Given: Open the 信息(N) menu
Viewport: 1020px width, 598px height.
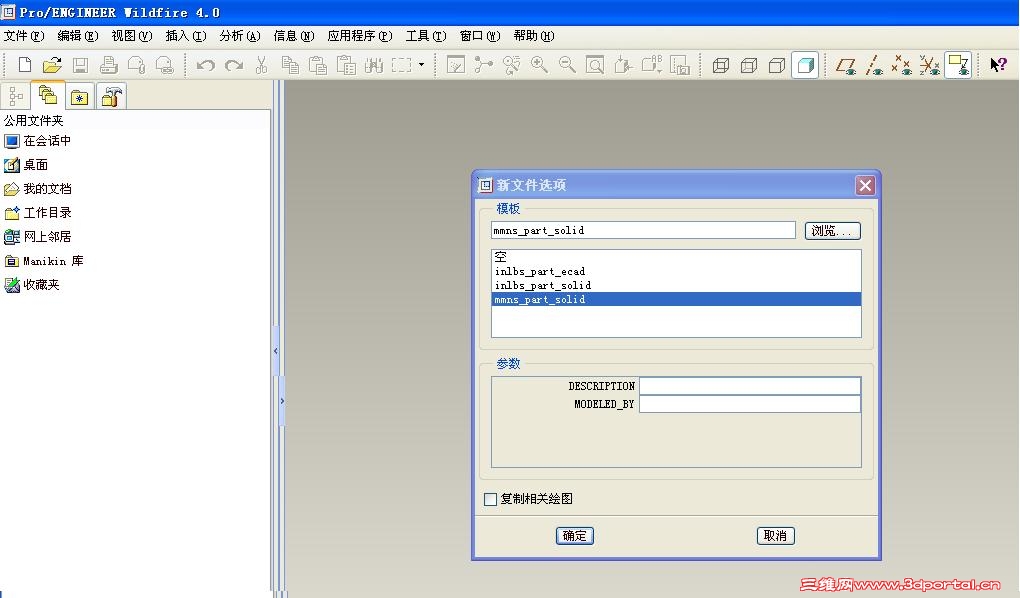Looking at the screenshot, I should click(294, 36).
